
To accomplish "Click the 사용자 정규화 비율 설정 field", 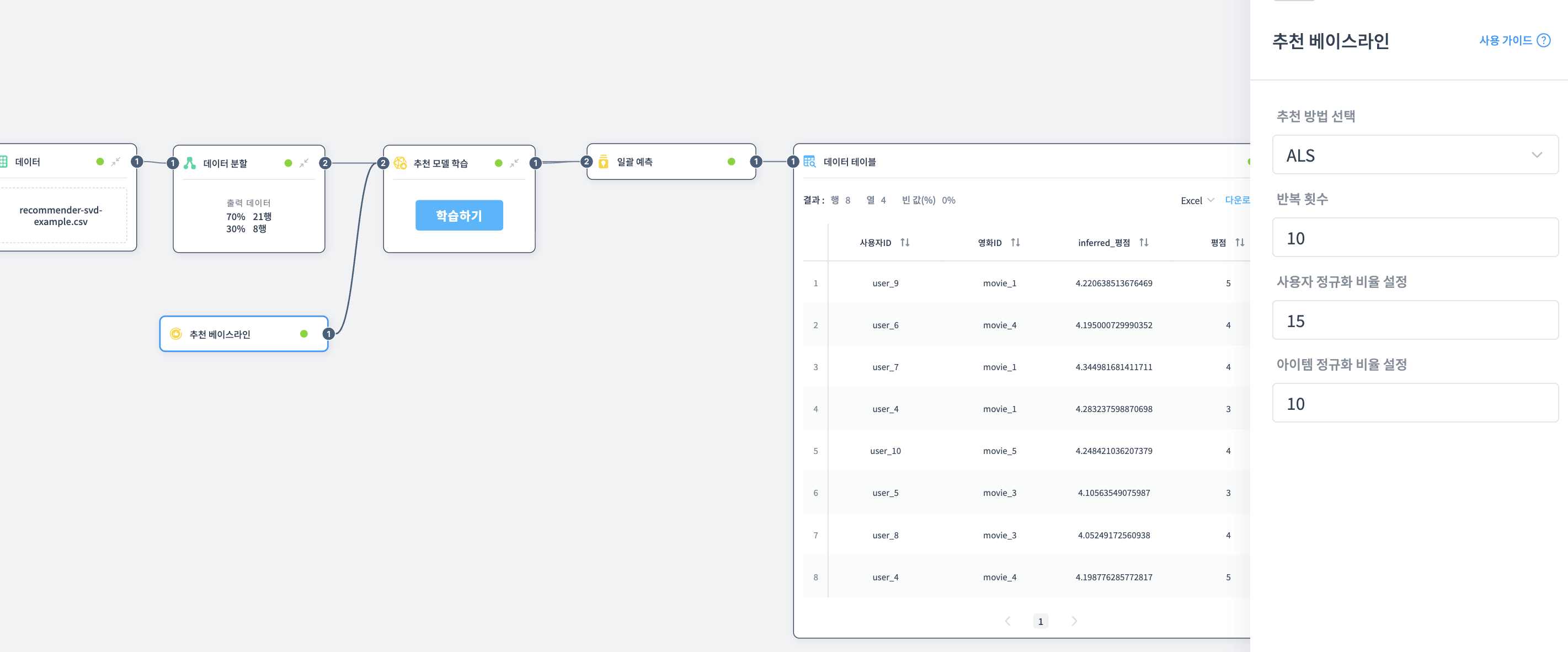I will [1415, 320].
